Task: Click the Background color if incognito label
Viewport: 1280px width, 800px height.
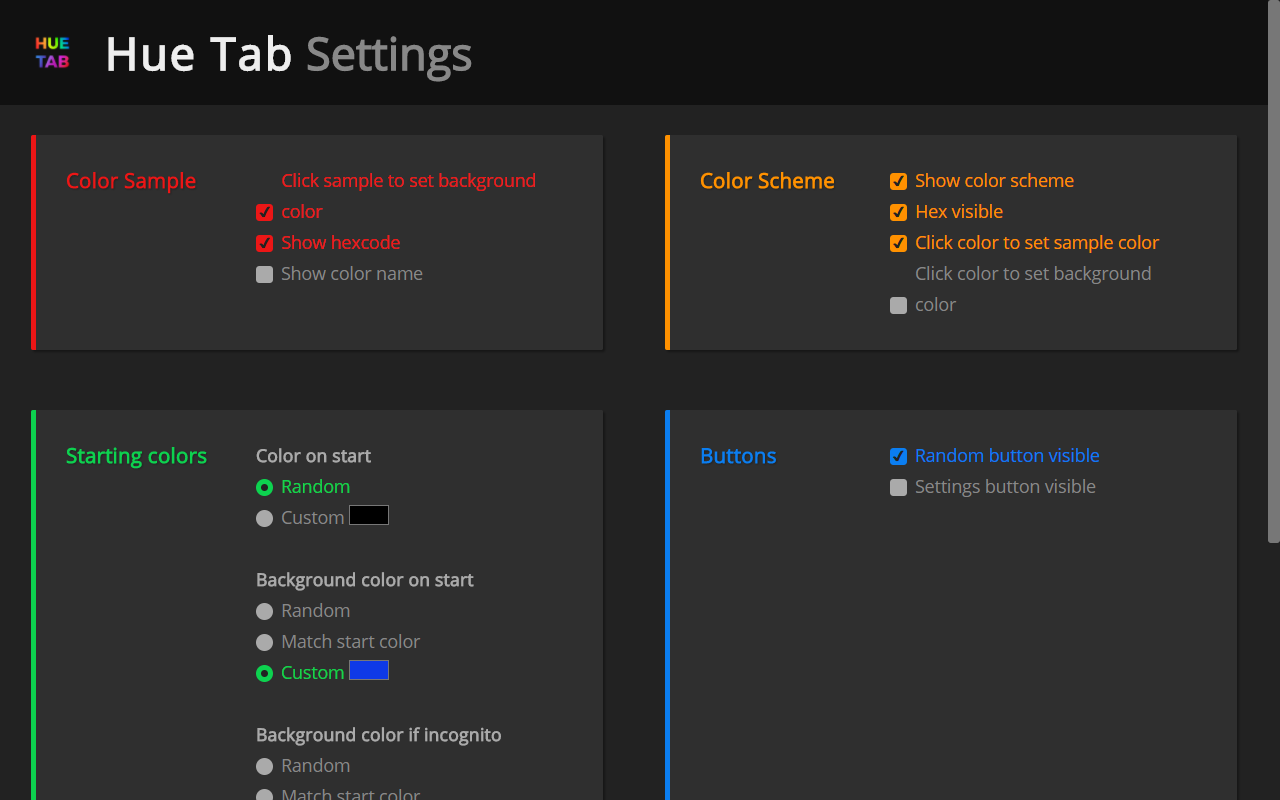Action: tap(379, 735)
